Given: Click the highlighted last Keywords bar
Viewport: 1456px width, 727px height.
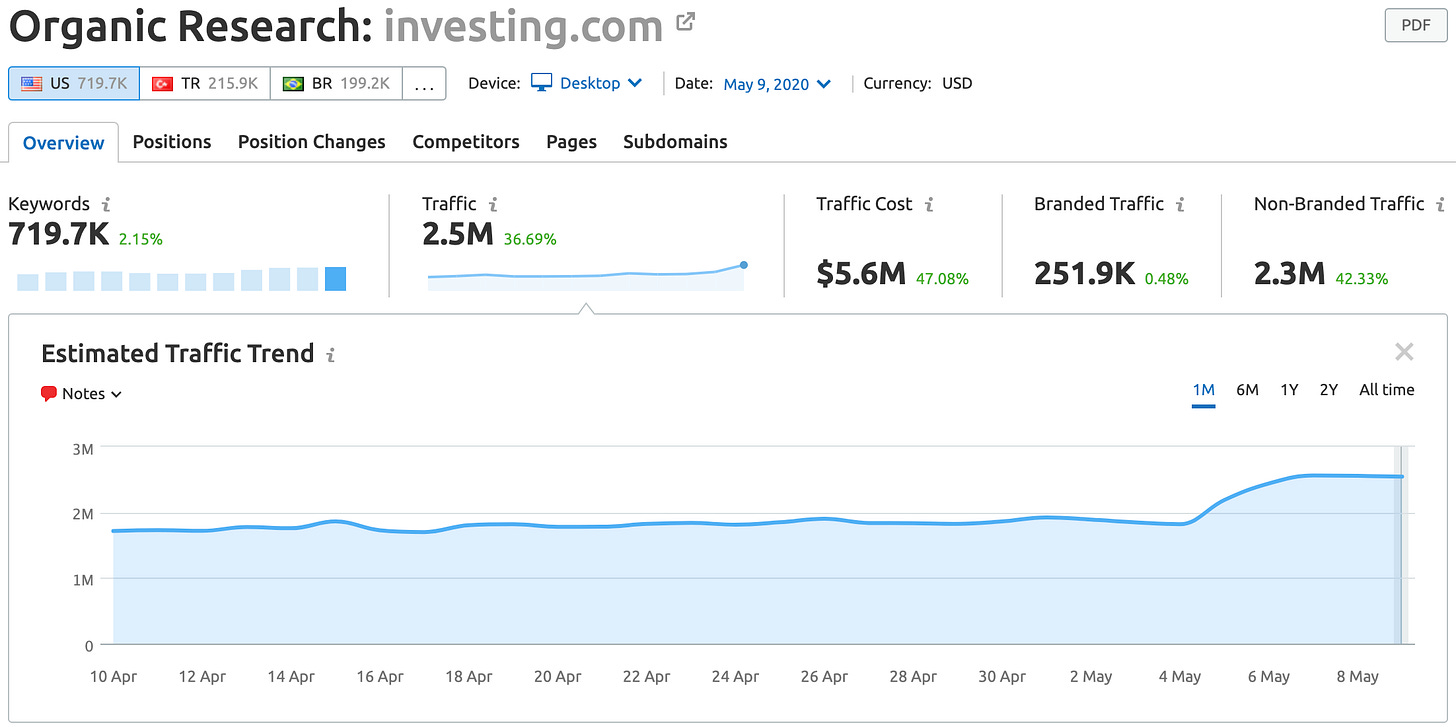Looking at the screenshot, I should click(336, 279).
